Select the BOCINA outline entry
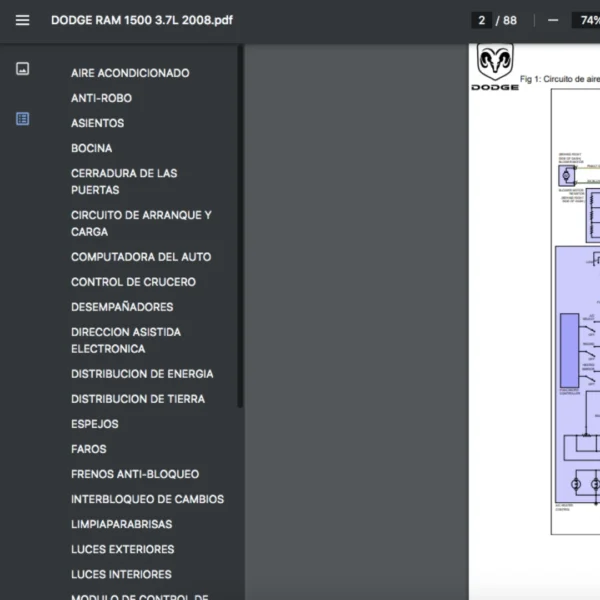This screenshot has width=600, height=600. (91, 148)
